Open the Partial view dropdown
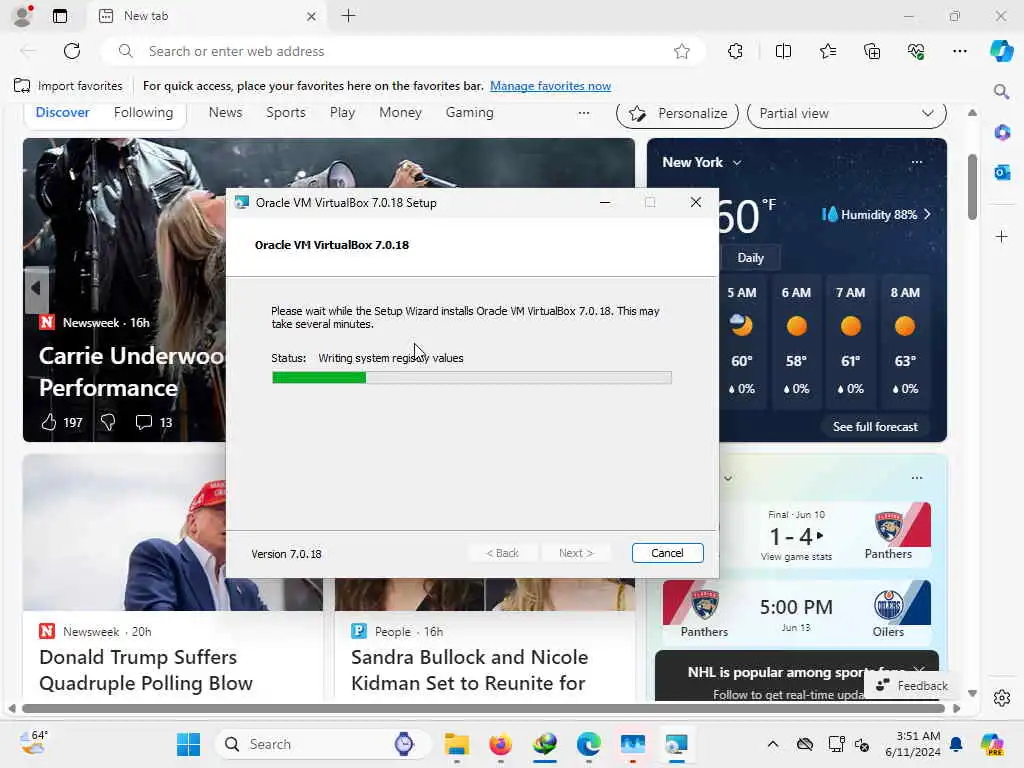This screenshot has height=768, width=1024. 846,114
